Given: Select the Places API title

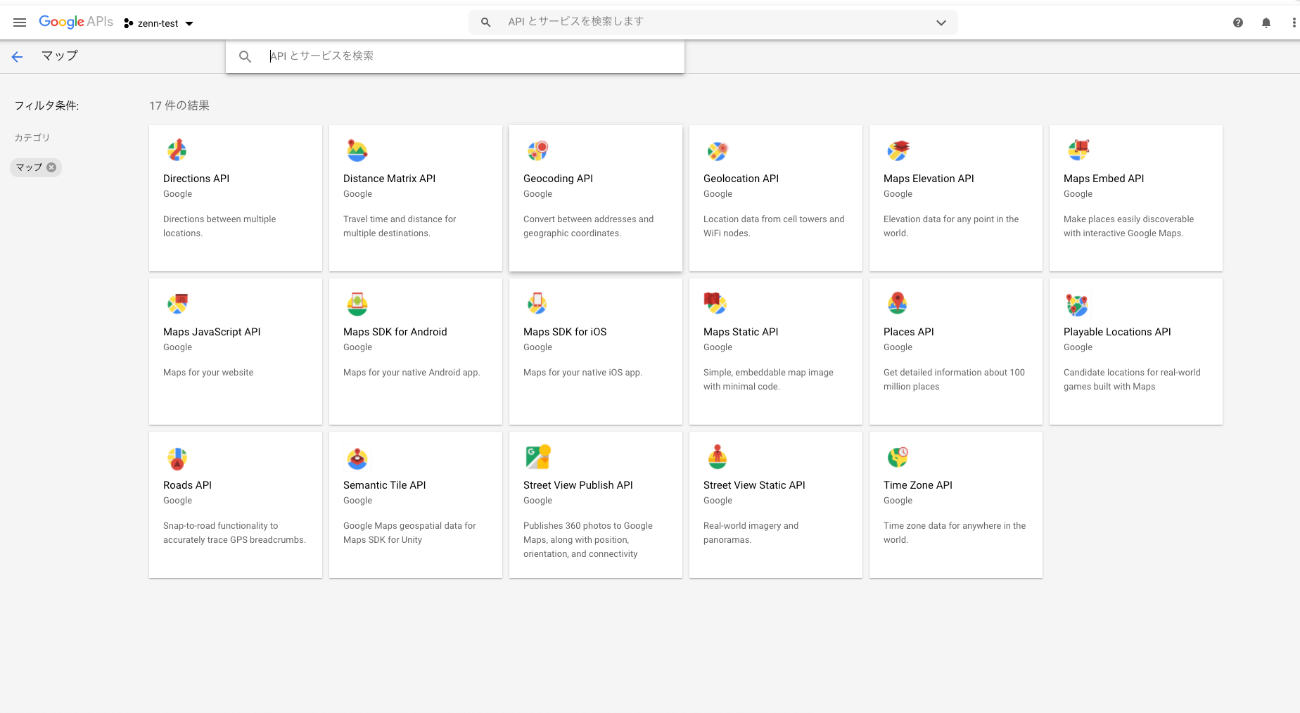Looking at the screenshot, I should [908, 332].
